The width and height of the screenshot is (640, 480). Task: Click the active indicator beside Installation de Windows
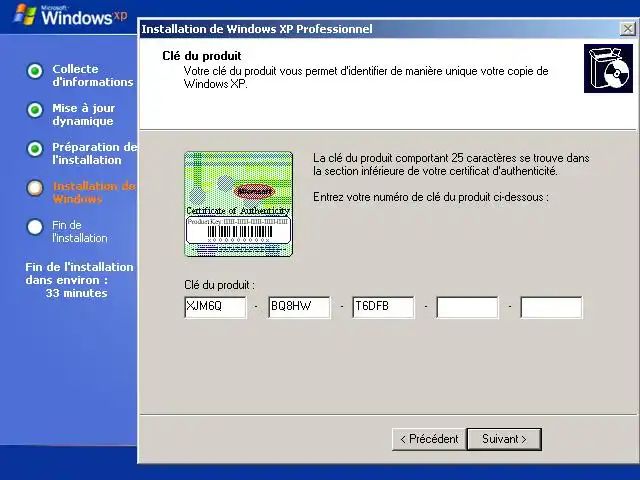pos(35,188)
